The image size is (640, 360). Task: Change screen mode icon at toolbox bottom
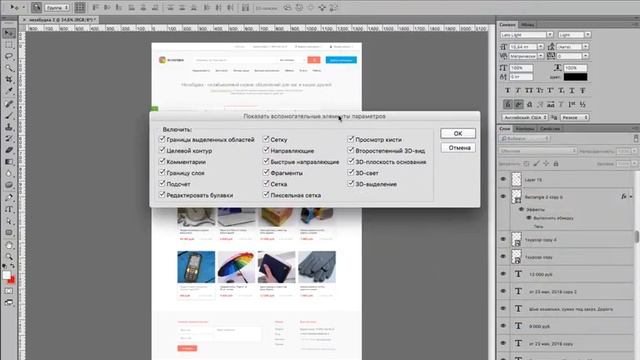click(9, 302)
